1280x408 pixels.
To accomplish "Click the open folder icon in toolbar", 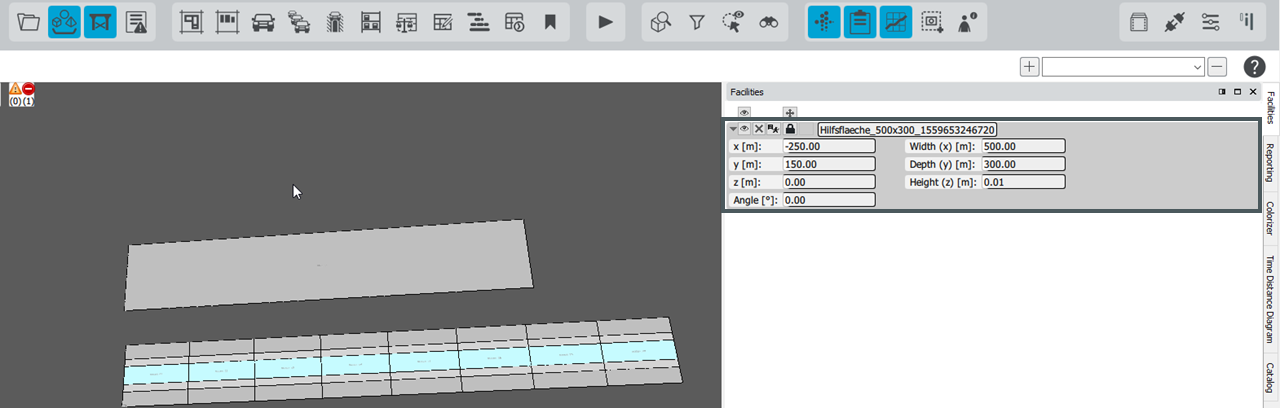I will [29, 22].
